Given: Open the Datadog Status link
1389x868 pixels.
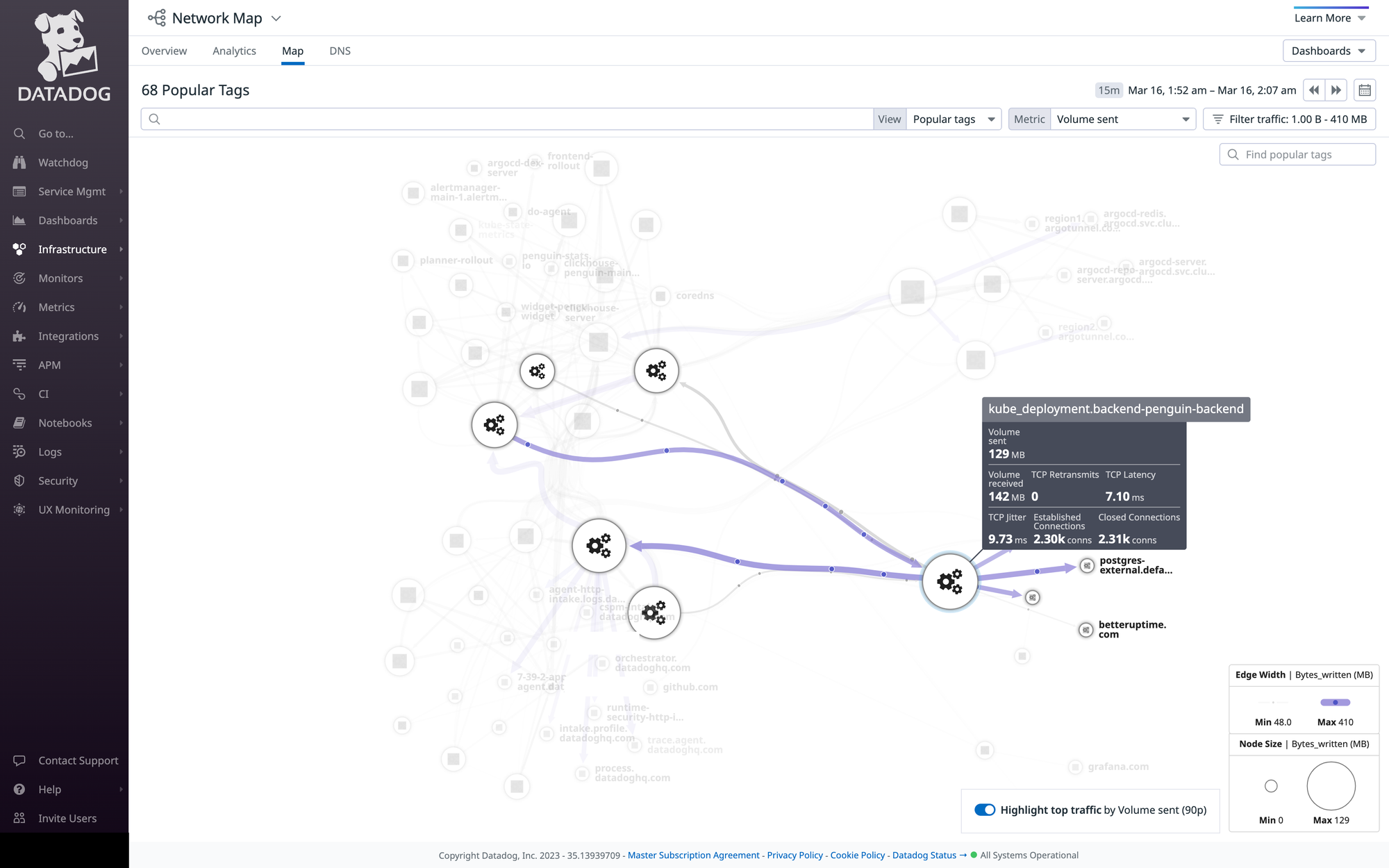Looking at the screenshot, I should point(924,856).
